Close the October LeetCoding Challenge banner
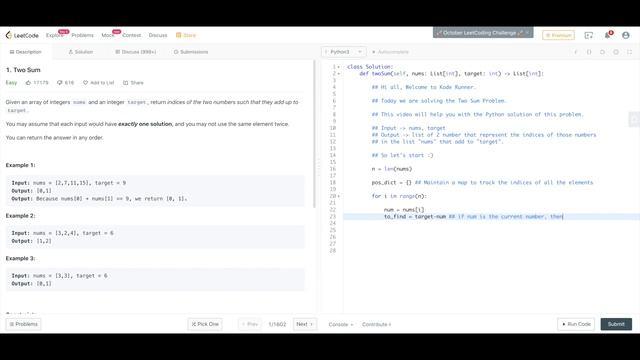 click(527, 33)
